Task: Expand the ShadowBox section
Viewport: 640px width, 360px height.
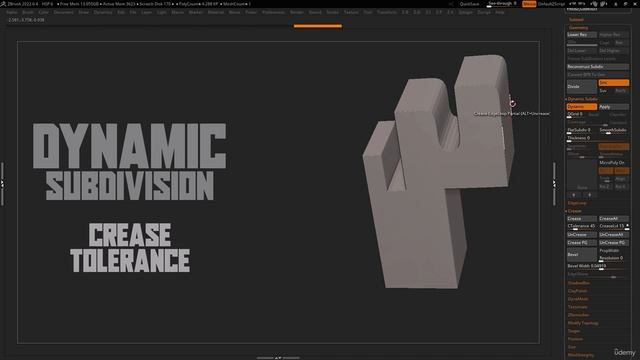Action: [x=579, y=283]
